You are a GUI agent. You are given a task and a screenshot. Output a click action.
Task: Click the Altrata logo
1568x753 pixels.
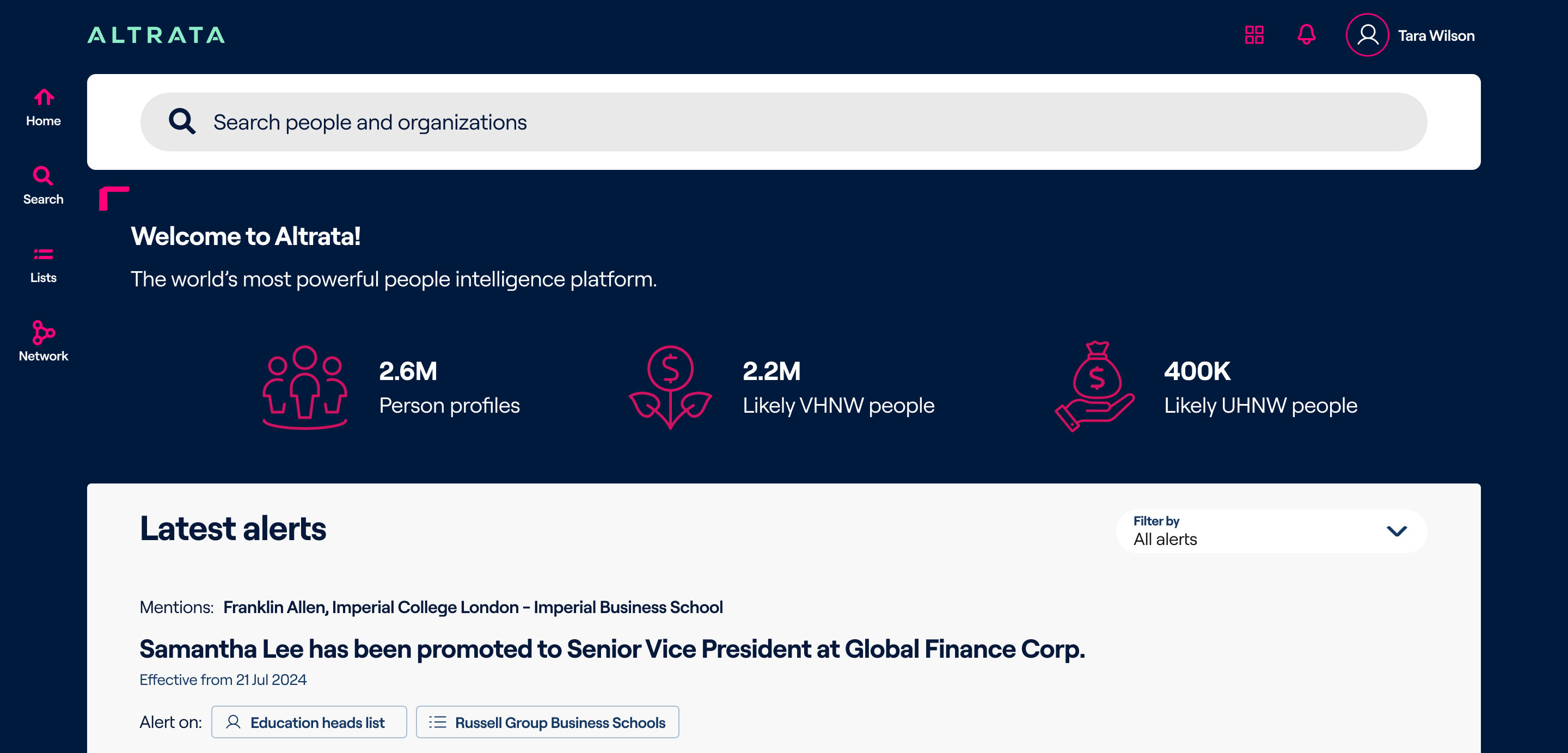156,35
